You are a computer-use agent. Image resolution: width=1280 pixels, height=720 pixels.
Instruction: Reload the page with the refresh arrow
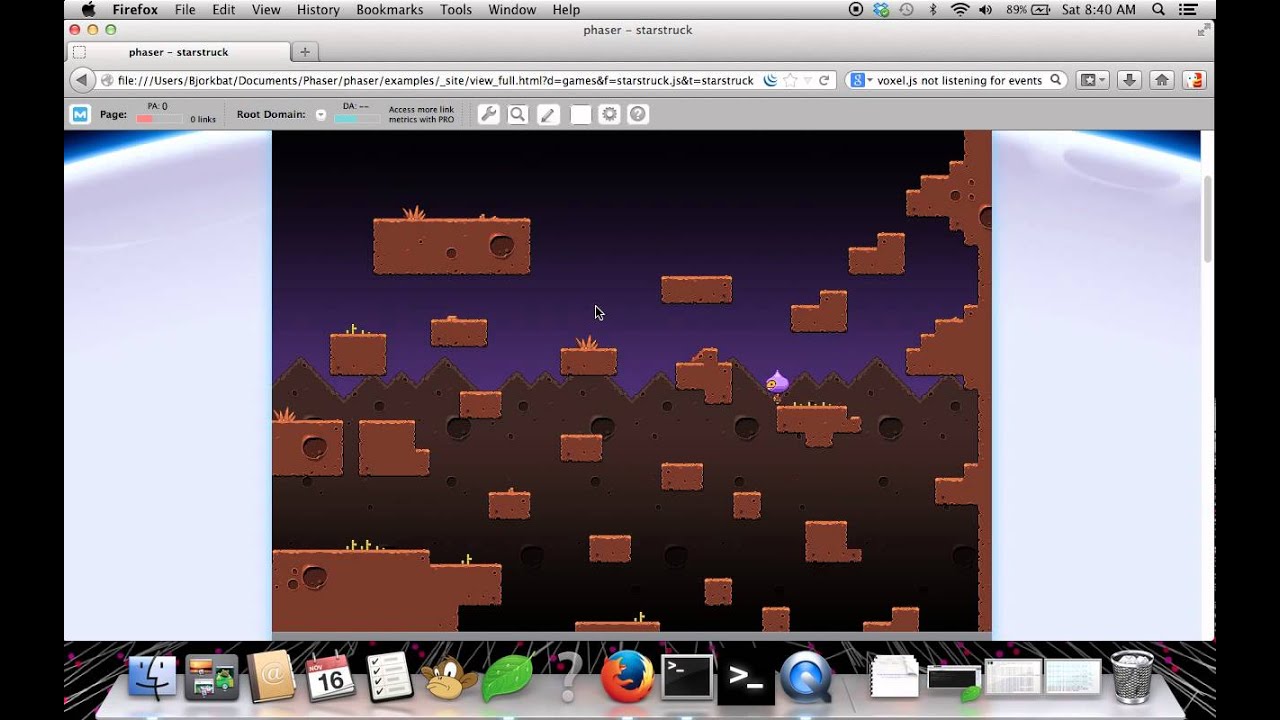824,80
